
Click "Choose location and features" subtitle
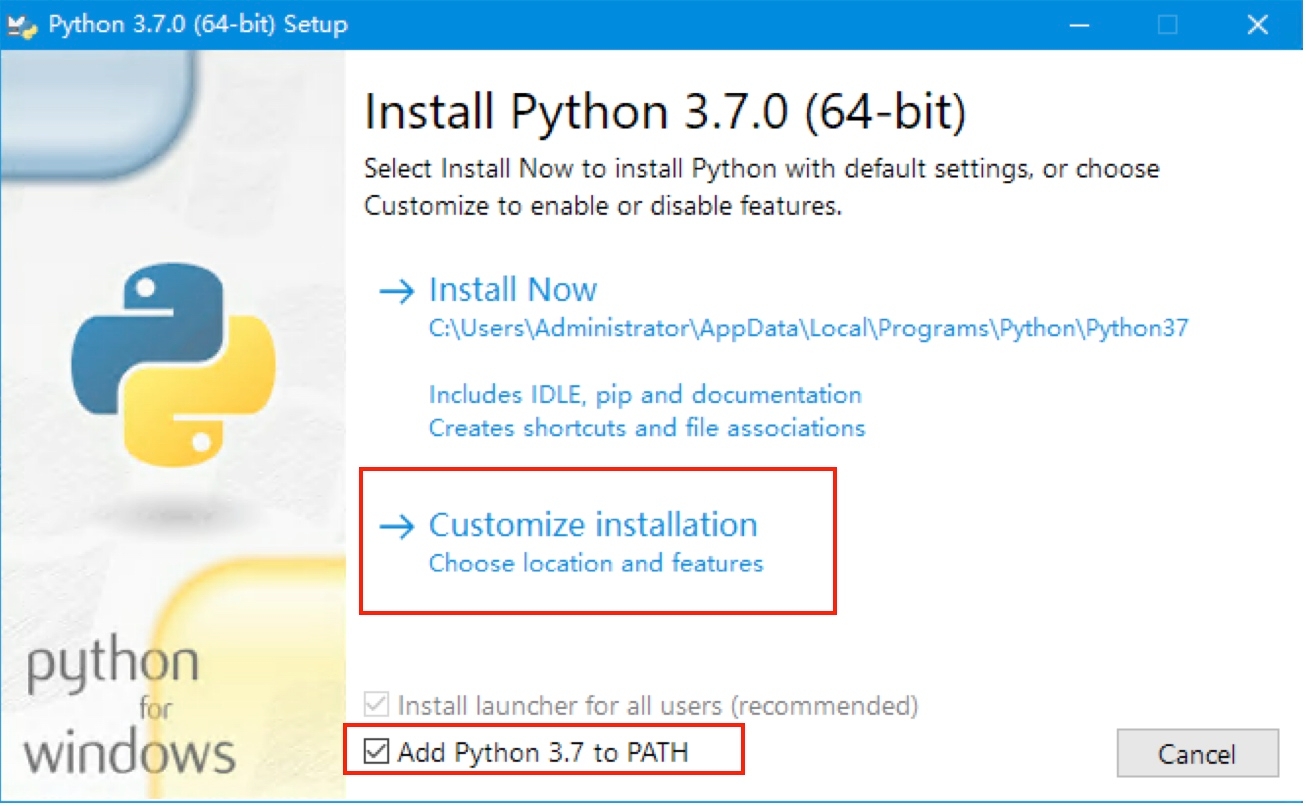coord(596,564)
